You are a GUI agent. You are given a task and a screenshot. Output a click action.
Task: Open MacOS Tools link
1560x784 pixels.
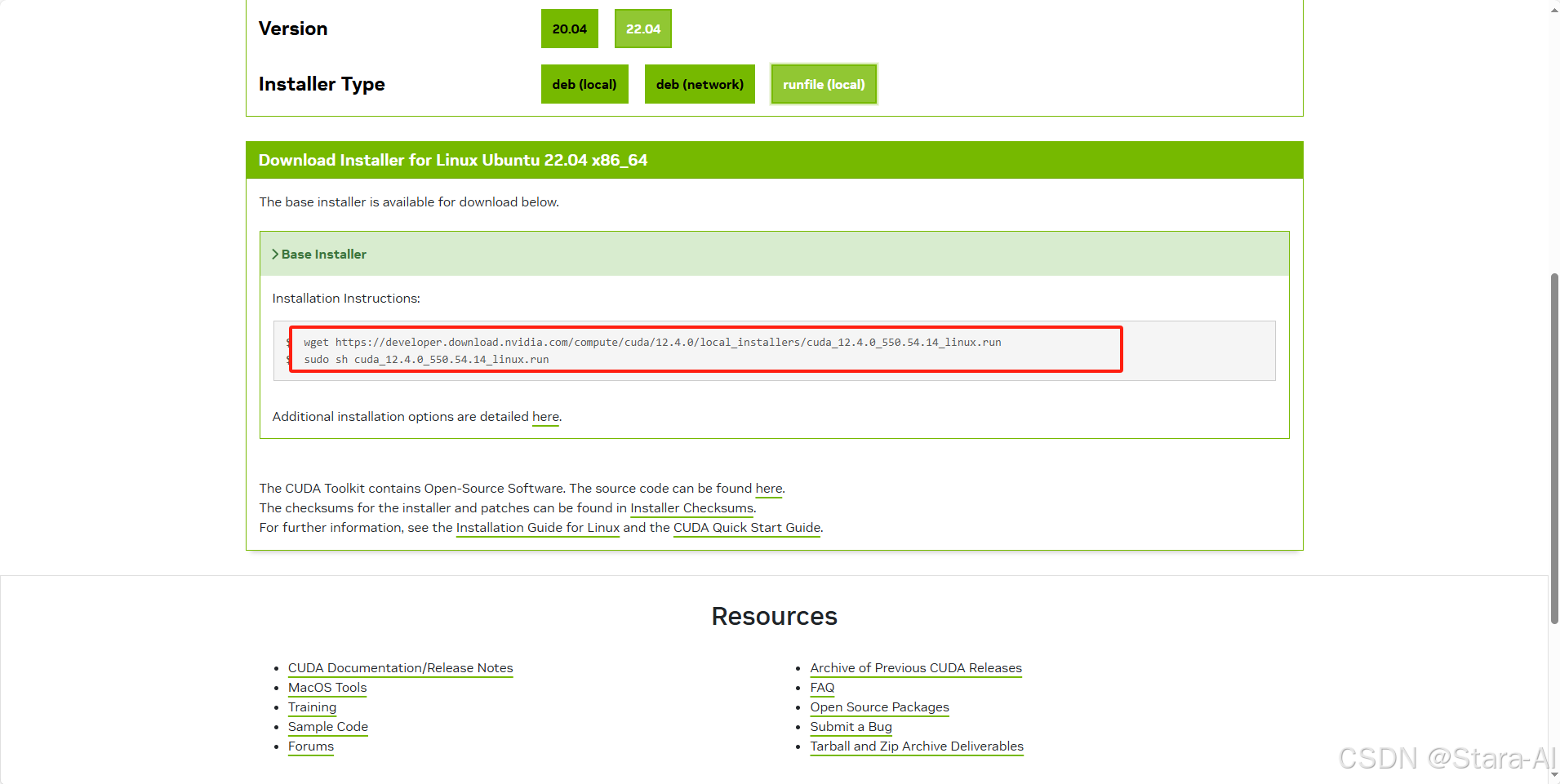click(x=327, y=688)
